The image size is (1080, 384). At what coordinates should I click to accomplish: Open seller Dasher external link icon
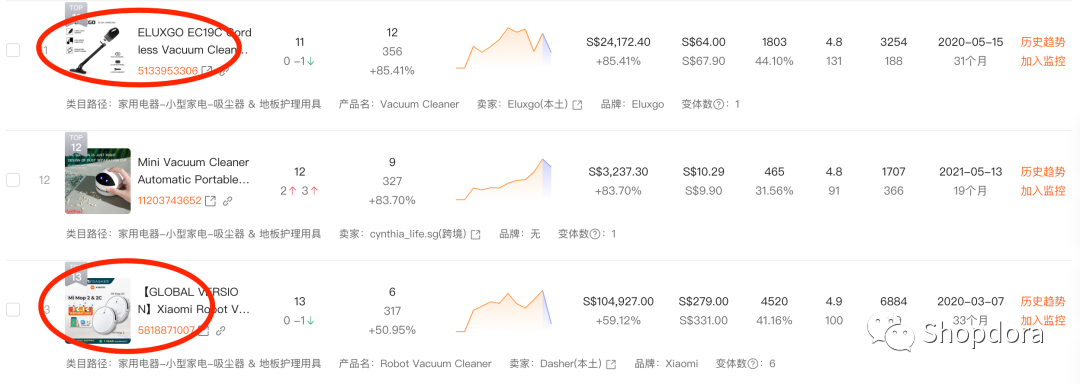[610, 363]
